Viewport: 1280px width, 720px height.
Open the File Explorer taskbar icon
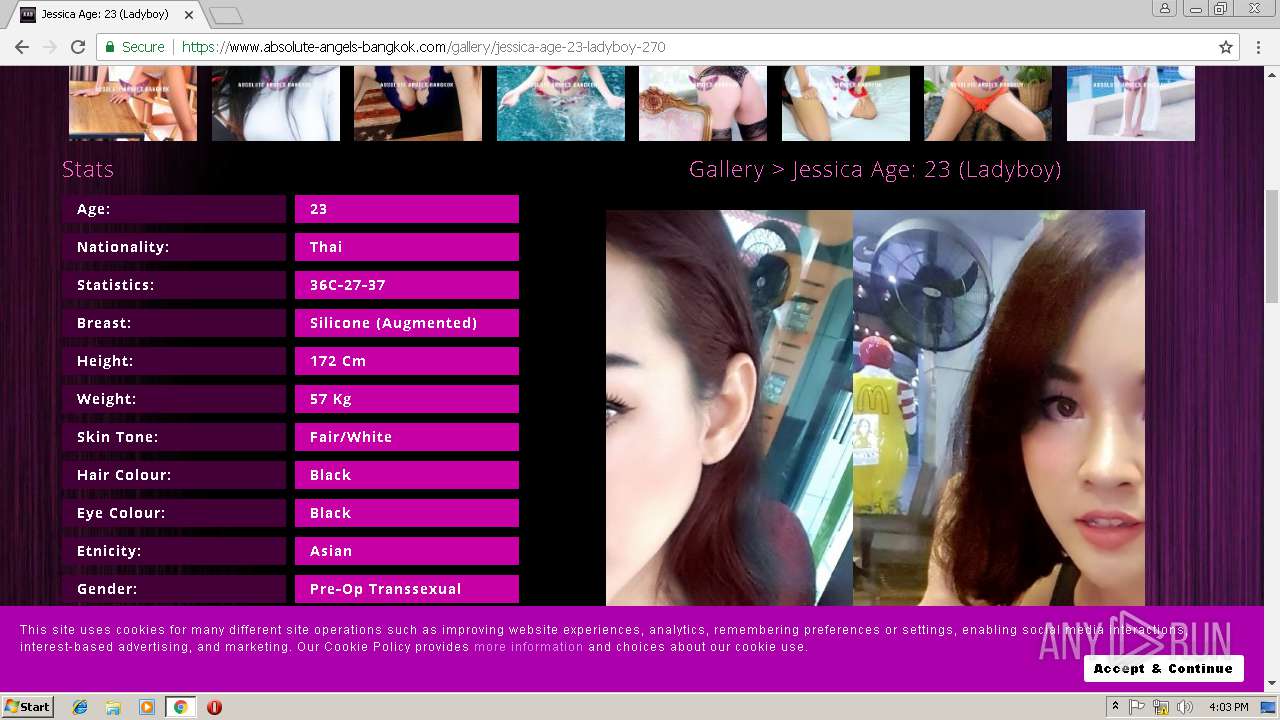click(x=113, y=707)
